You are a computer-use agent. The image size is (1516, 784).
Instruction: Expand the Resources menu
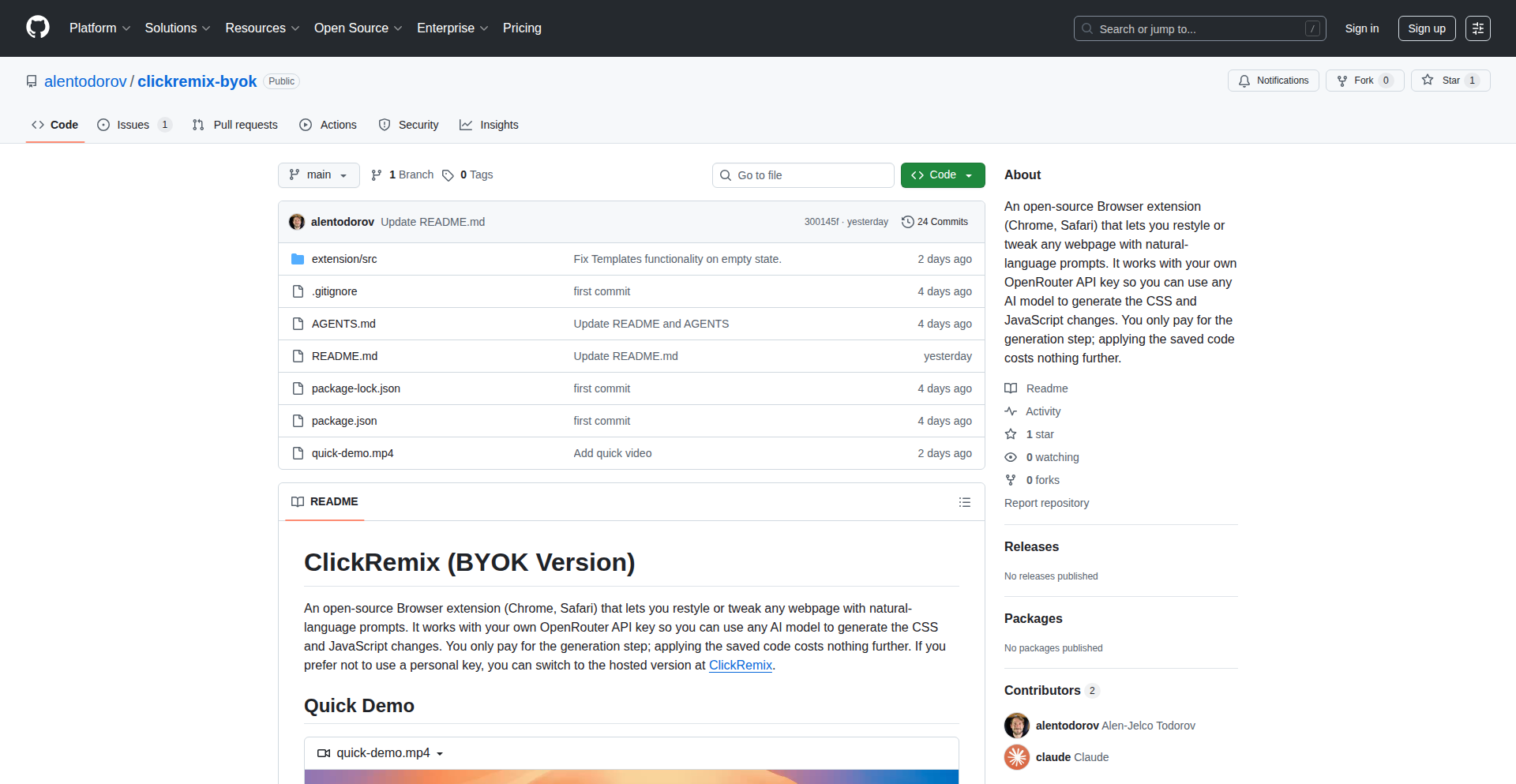pyautogui.click(x=262, y=28)
